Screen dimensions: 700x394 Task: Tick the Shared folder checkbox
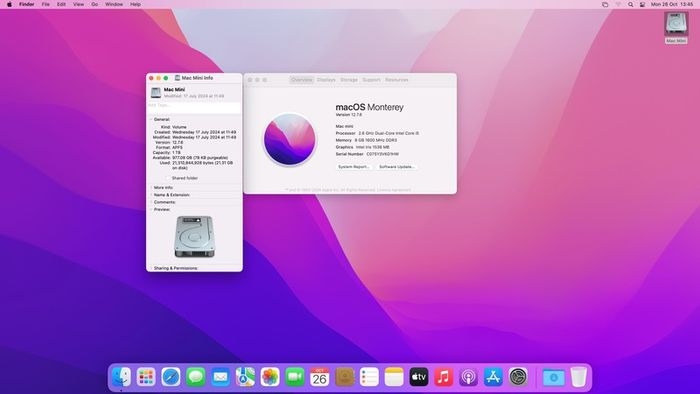click(x=168, y=178)
